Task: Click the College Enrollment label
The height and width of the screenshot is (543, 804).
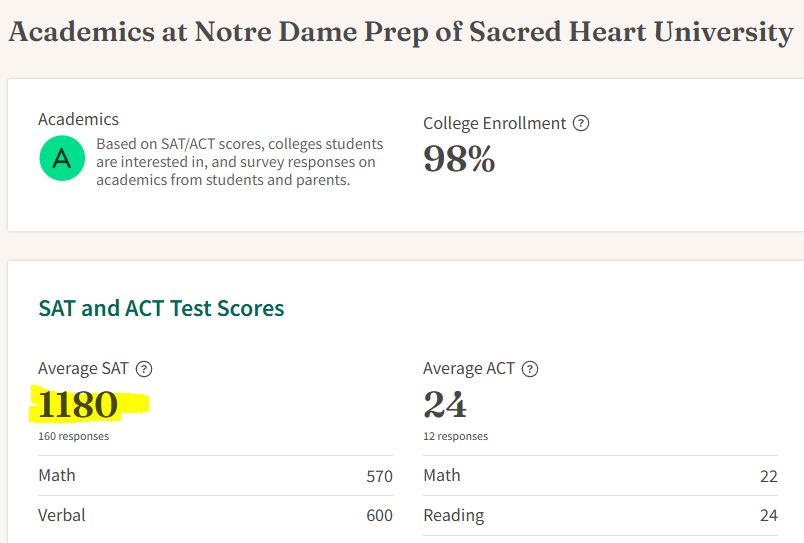Action: click(x=495, y=124)
